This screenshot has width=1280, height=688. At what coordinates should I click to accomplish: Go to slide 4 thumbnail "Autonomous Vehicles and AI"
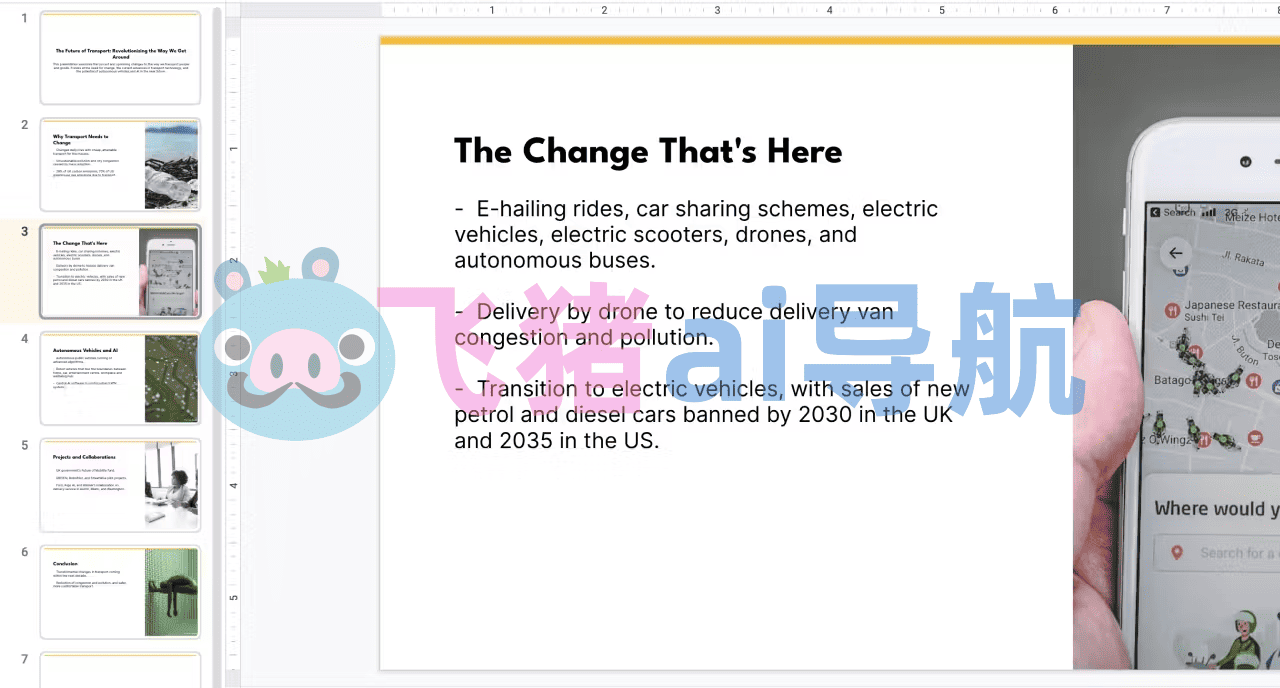point(120,378)
